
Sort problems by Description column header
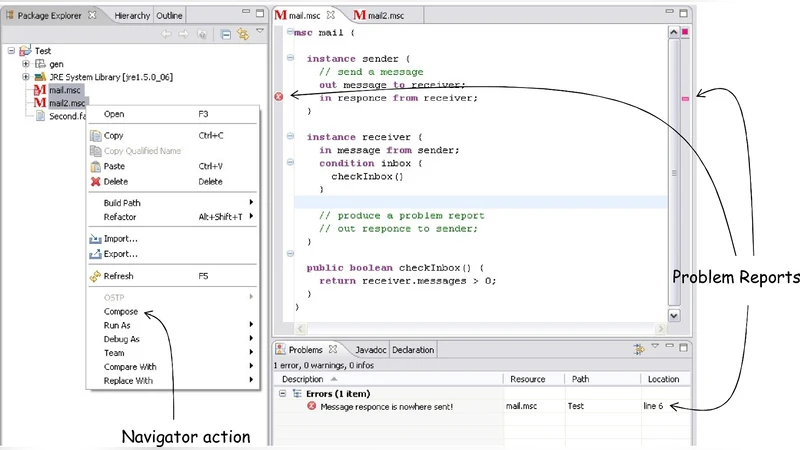[303, 379]
